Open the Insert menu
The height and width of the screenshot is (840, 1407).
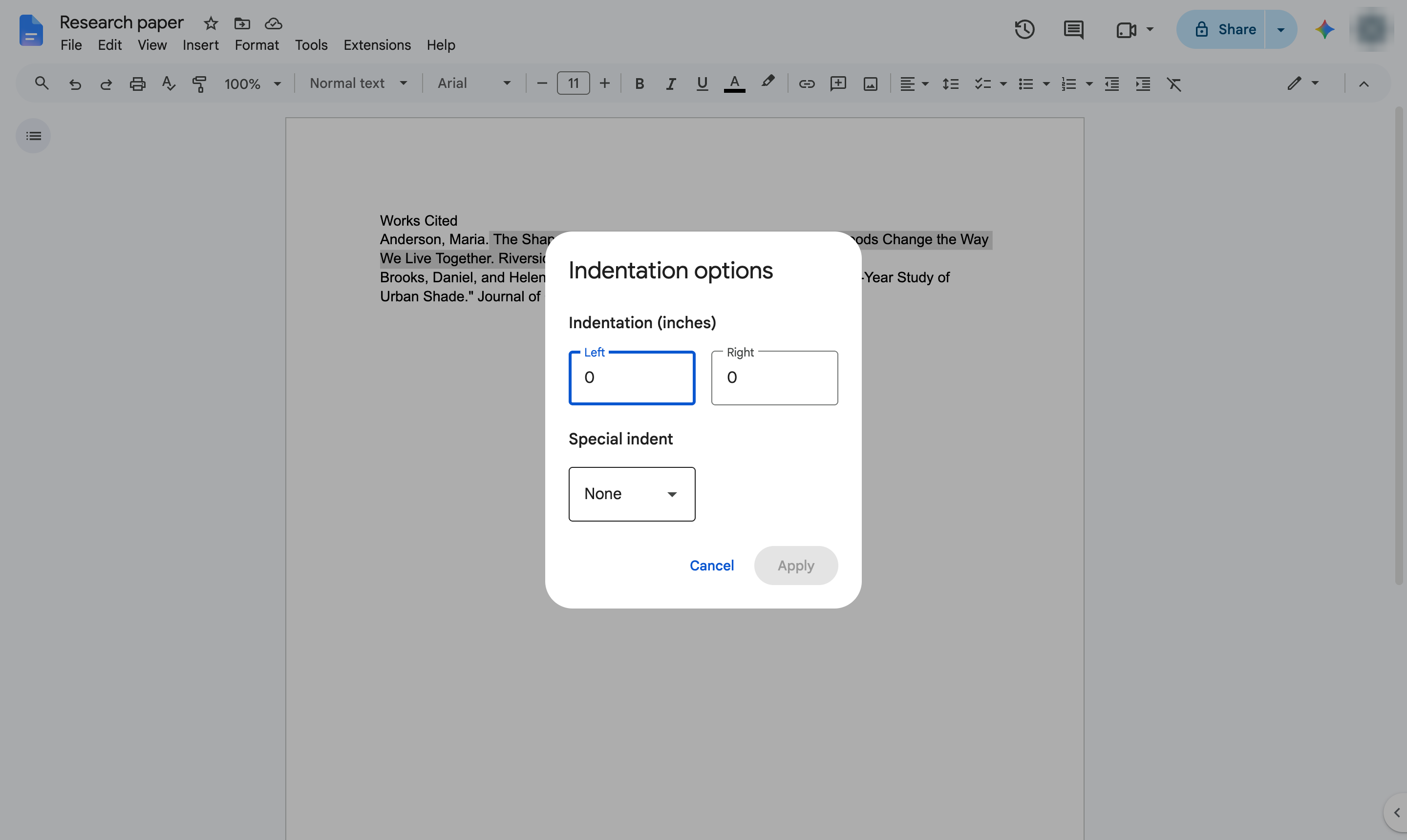[200, 45]
